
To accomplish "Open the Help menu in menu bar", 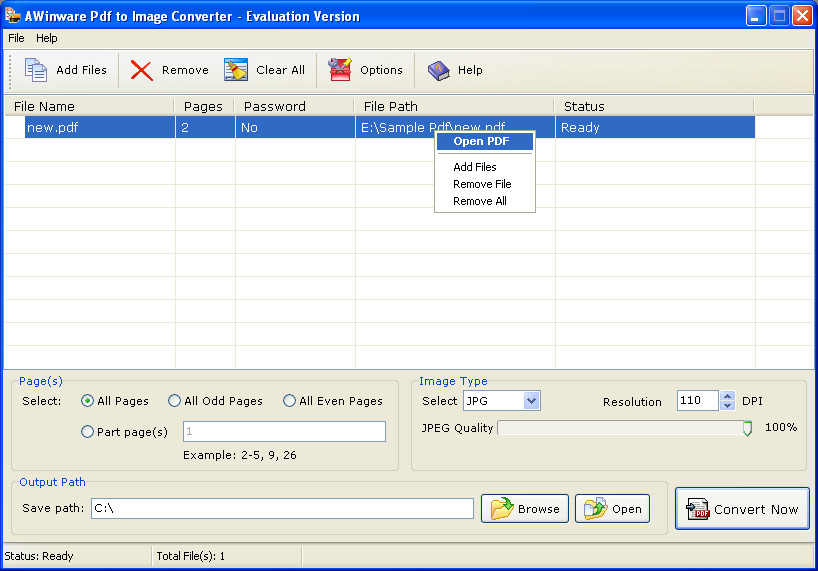I will click(46, 38).
